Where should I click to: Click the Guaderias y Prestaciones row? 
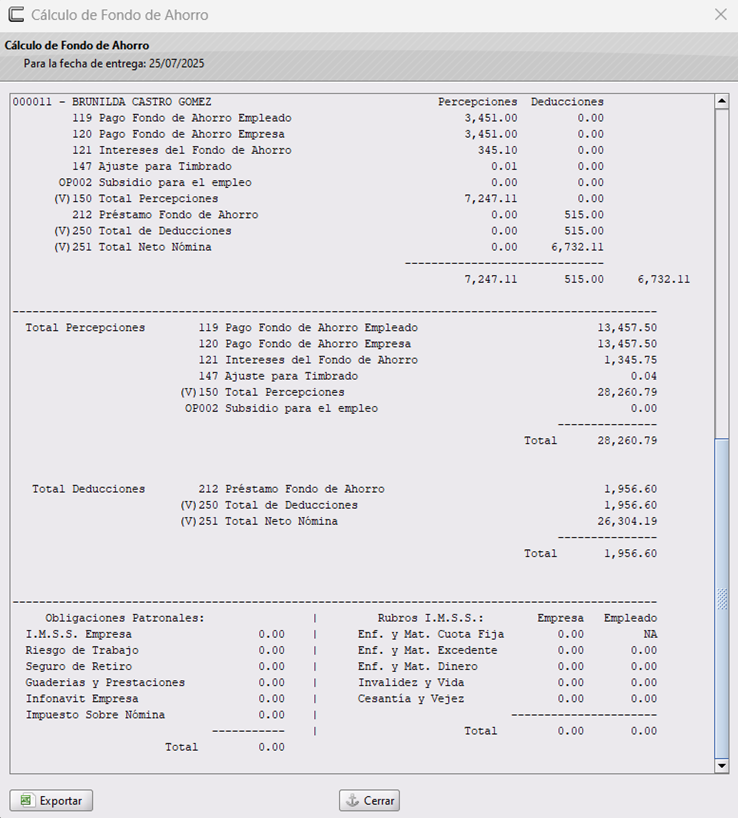coord(155,683)
